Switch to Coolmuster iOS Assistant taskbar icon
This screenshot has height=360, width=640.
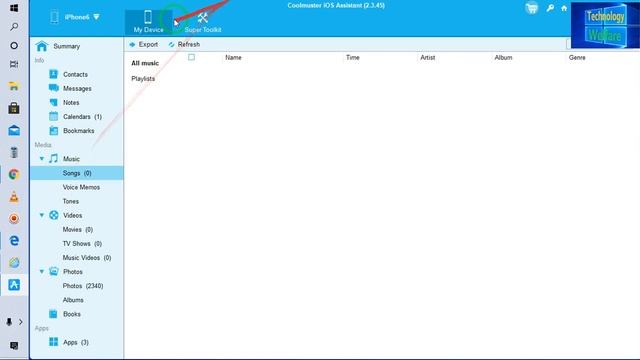coord(14,284)
